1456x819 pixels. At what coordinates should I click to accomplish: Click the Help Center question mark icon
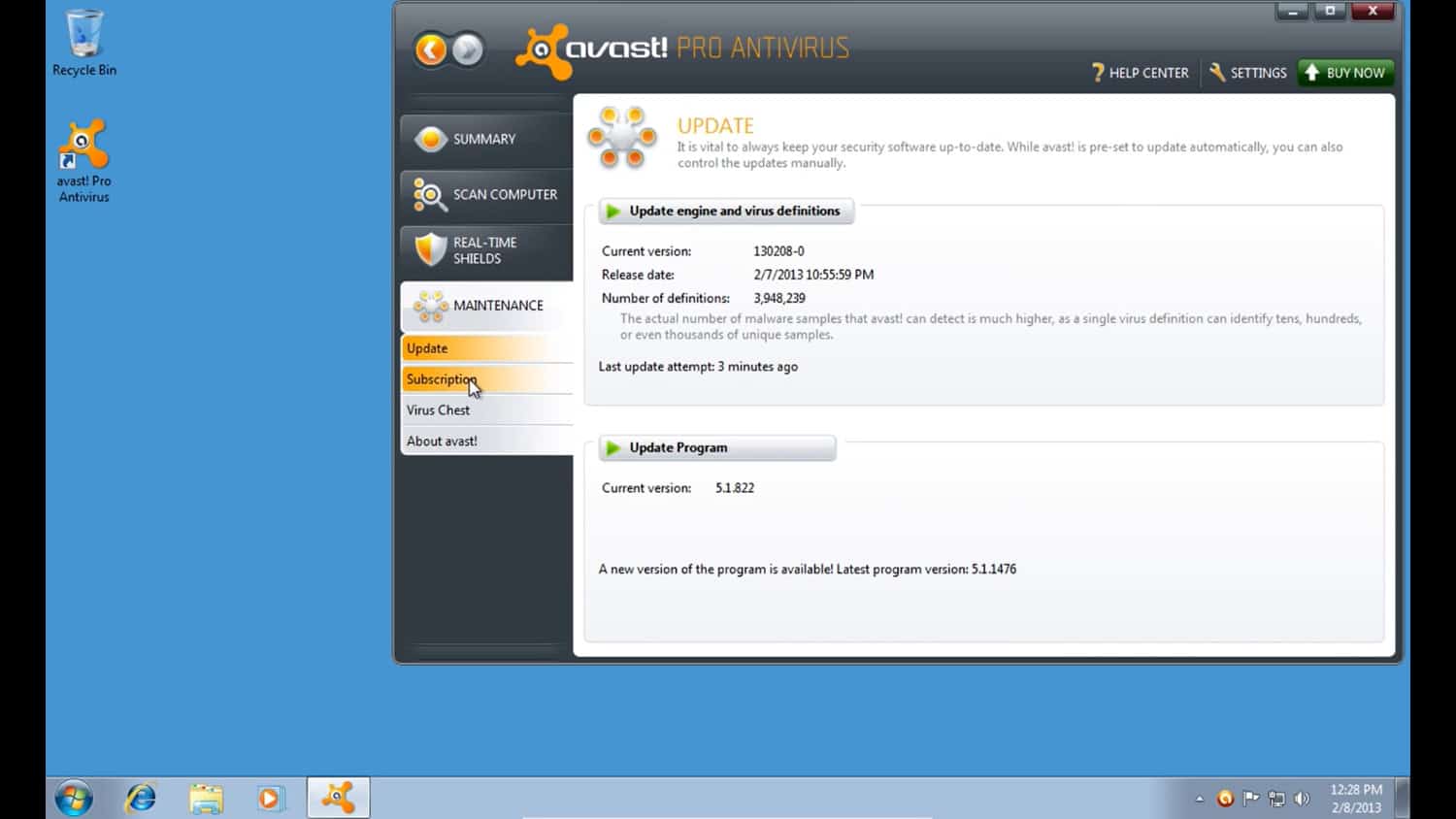[1098, 73]
